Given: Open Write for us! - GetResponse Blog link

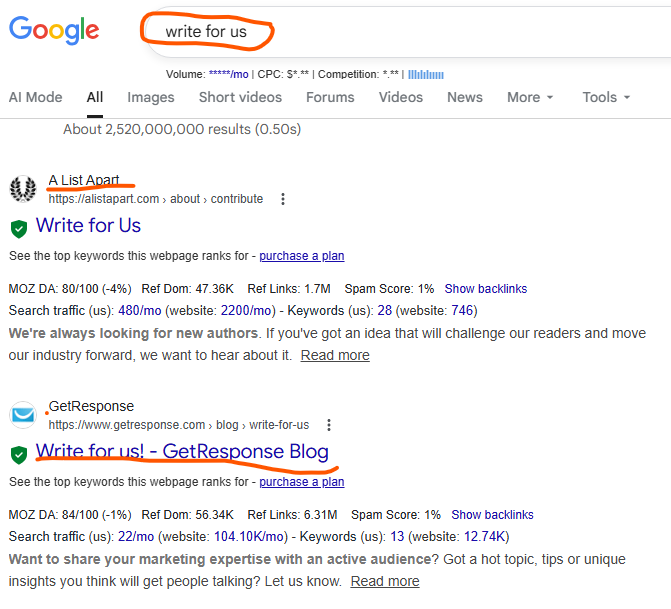Looking at the screenshot, I should coord(182,451).
